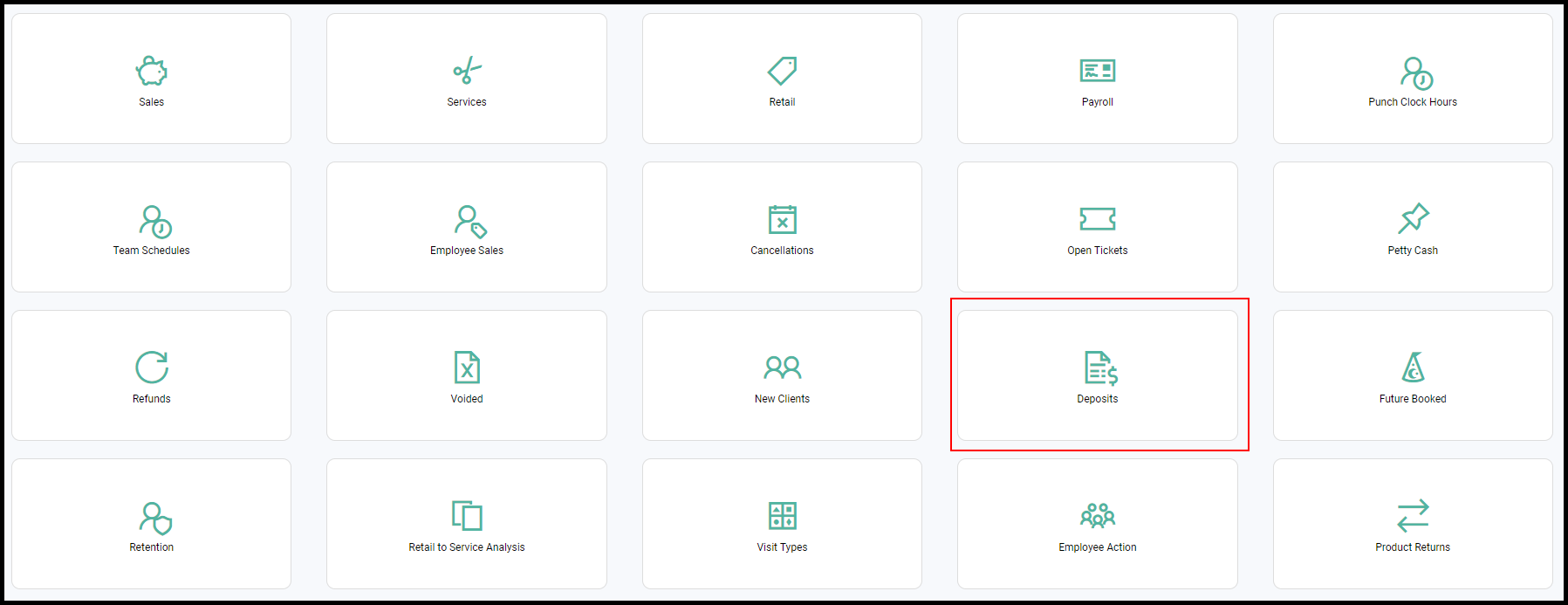Click the Team Schedules label
Screen dimensions: 1568x605
point(151,251)
